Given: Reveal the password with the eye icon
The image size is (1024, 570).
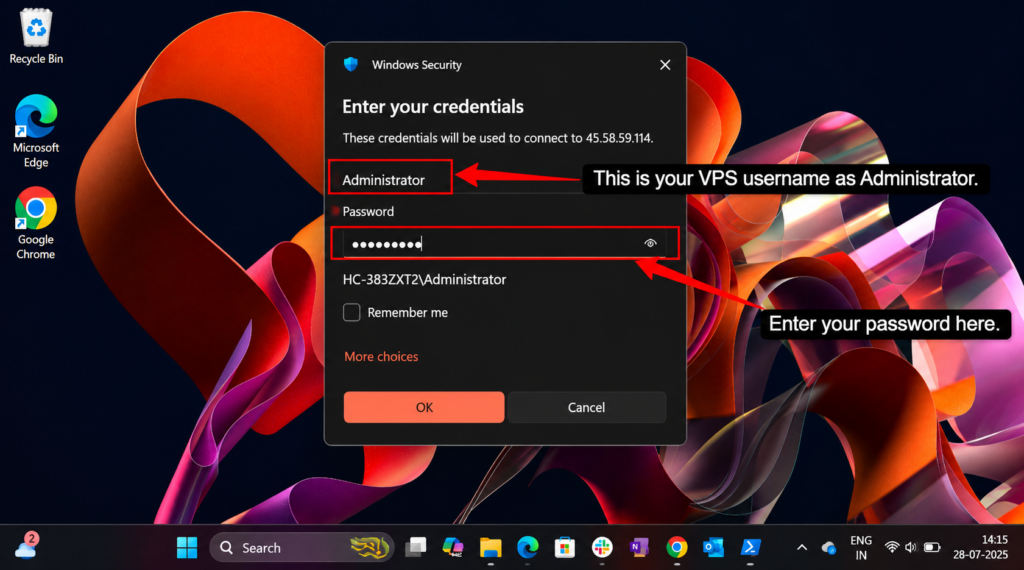Looking at the screenshot, I should (x=650, y=244).
